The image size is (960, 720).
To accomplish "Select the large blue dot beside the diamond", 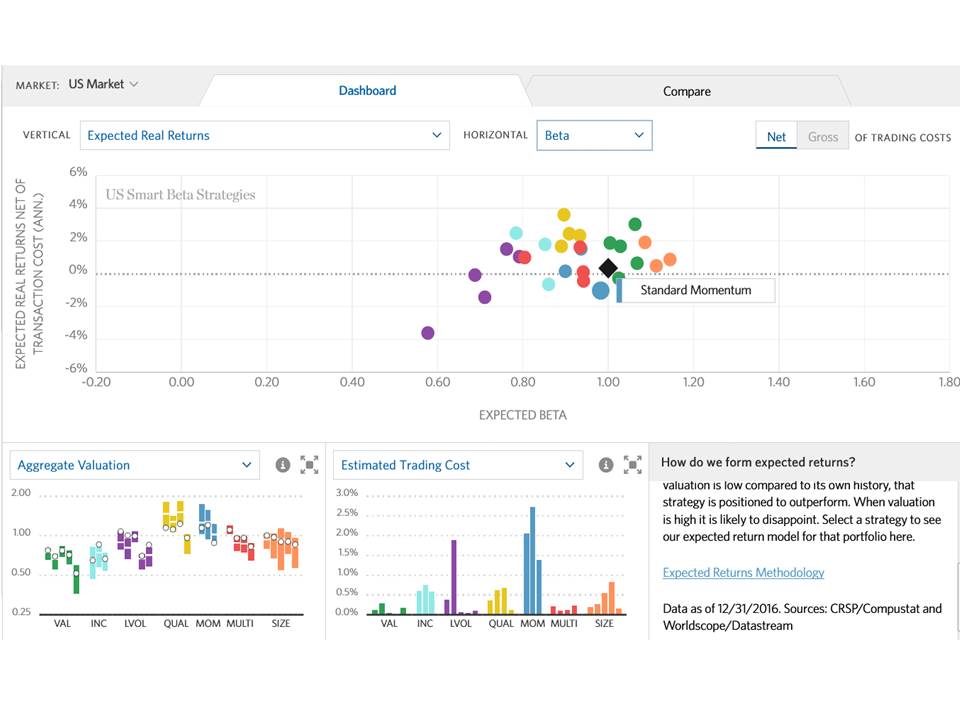I will point(600,290).
